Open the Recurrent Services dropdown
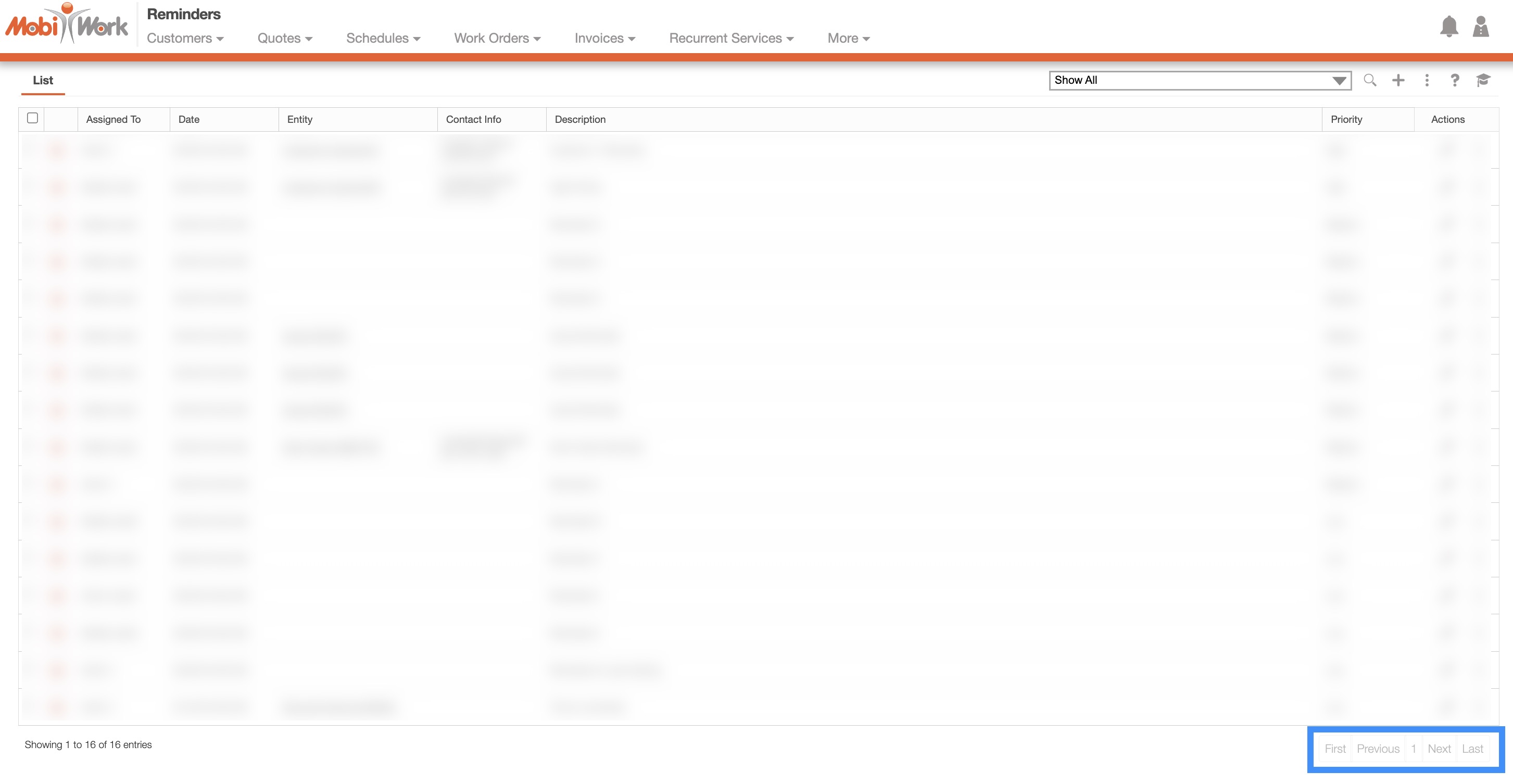Screen dimensions: 1513x784 pos(731,38)
